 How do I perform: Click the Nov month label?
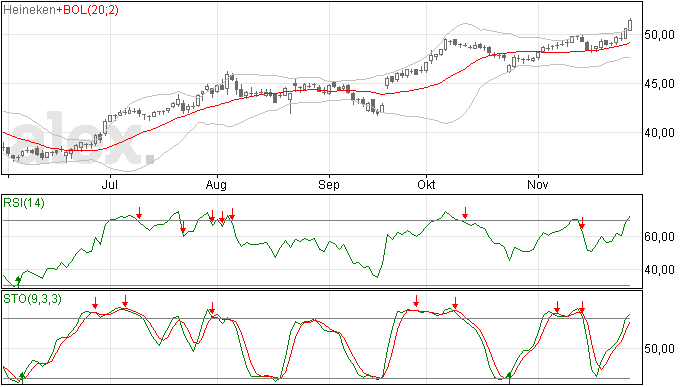click(538, 184)
